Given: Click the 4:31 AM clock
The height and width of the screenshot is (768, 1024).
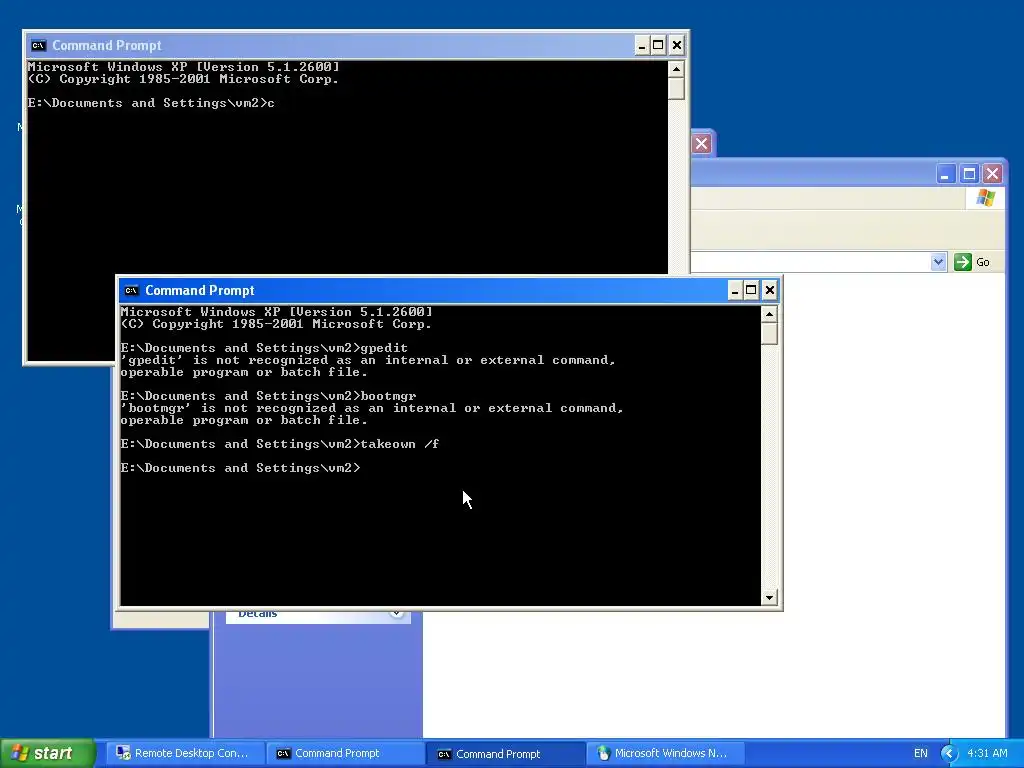Looking at the screenshot, I should 987,753.
